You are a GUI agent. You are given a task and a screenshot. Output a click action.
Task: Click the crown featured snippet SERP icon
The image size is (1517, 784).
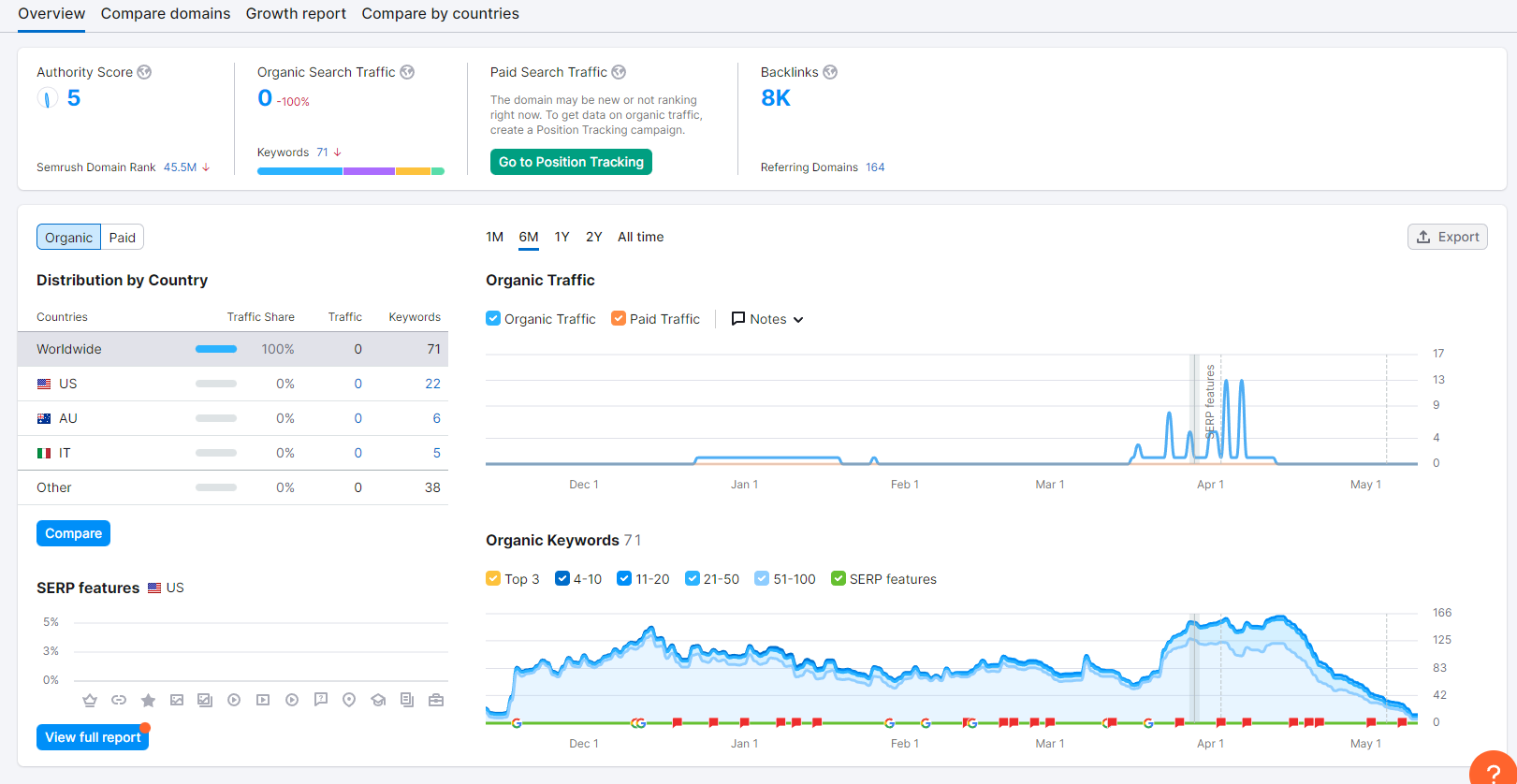pos(90,700)
